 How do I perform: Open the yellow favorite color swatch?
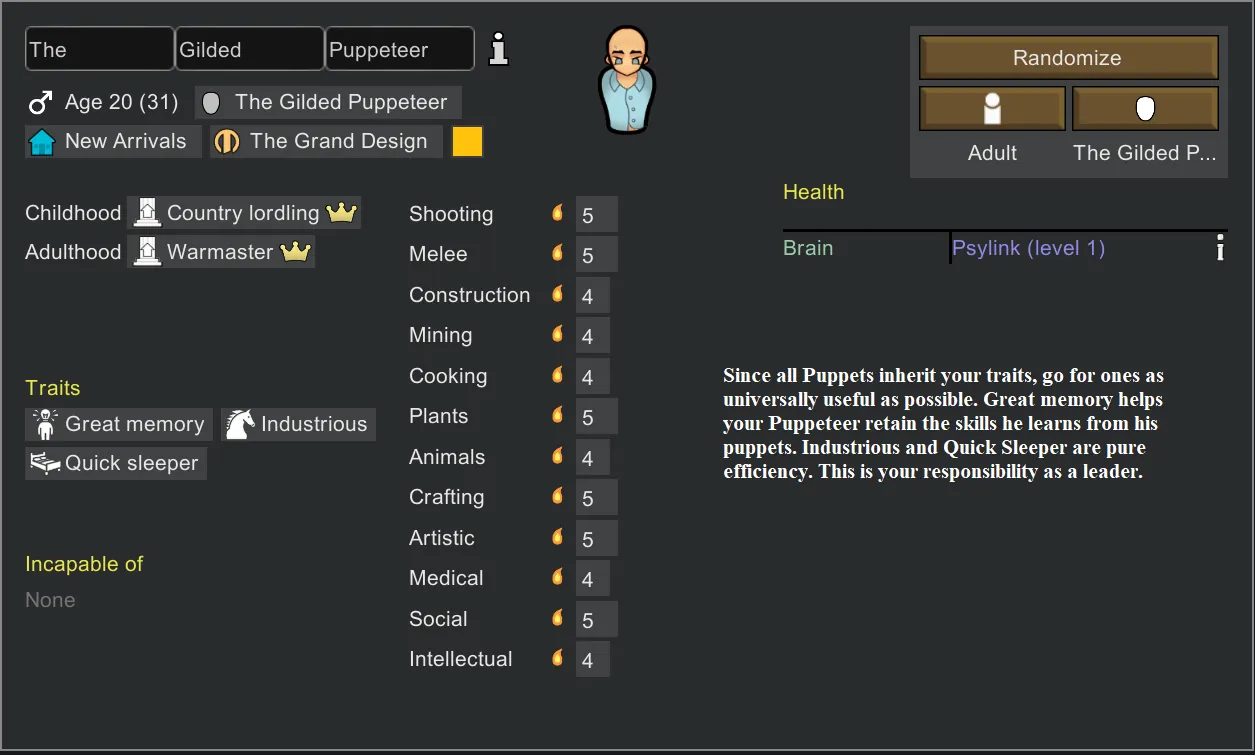[467, 142]
